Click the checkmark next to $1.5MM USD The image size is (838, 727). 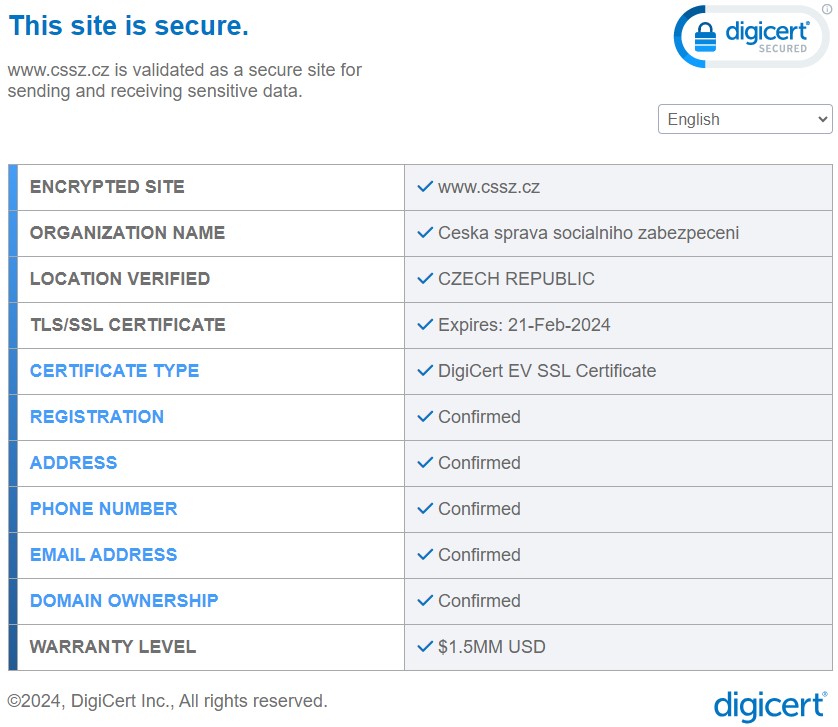pos(425,647)
